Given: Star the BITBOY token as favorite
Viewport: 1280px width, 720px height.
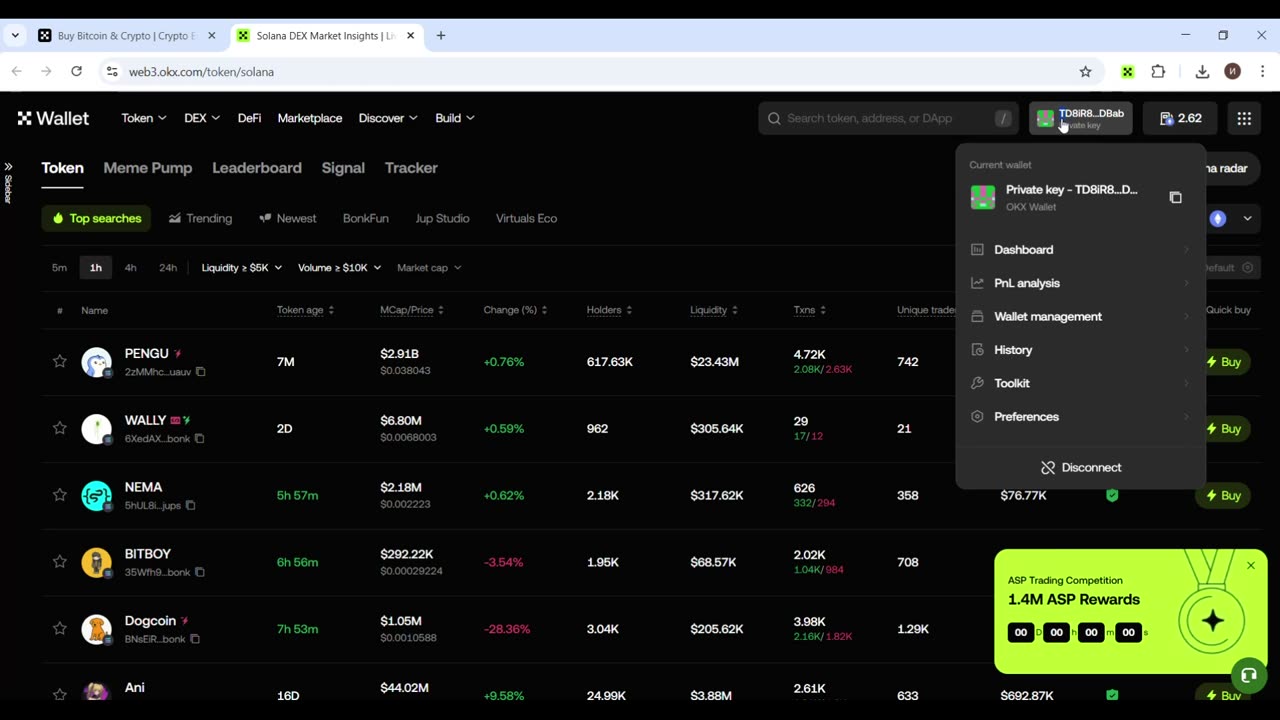Looking at the screenshot, I should click(60, 562).
